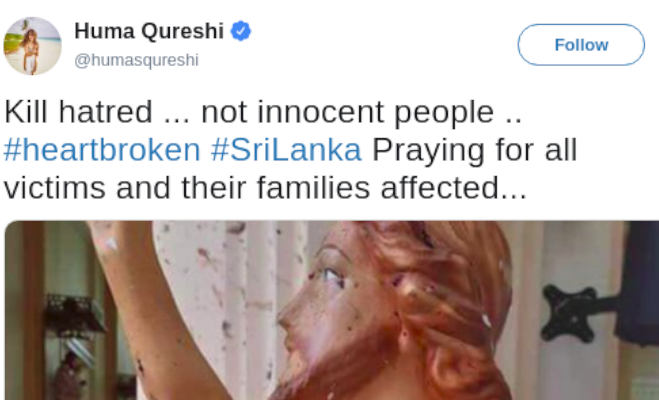Click "victims and their families affected..." text line

[265, 188]
